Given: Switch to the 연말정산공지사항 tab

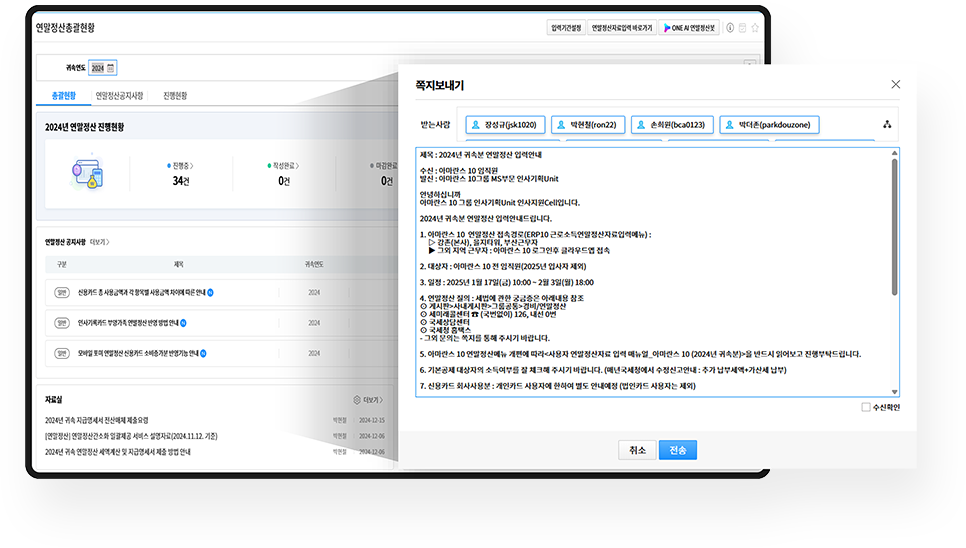Looking at the screenshot, I should coord(120,95).
